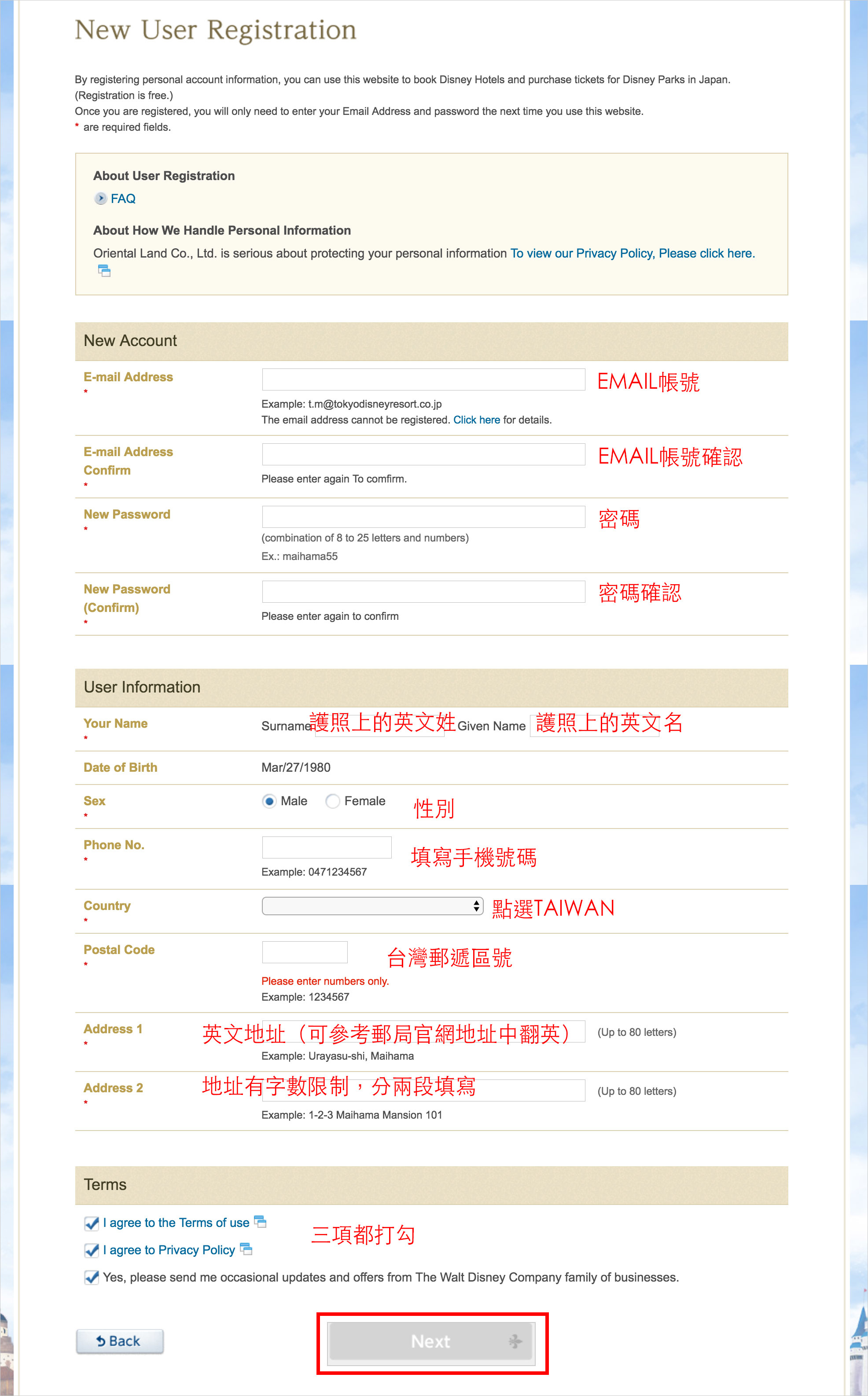Open the 'Click here' email details link
868x1396 pixels.
(x=477, y=420)
